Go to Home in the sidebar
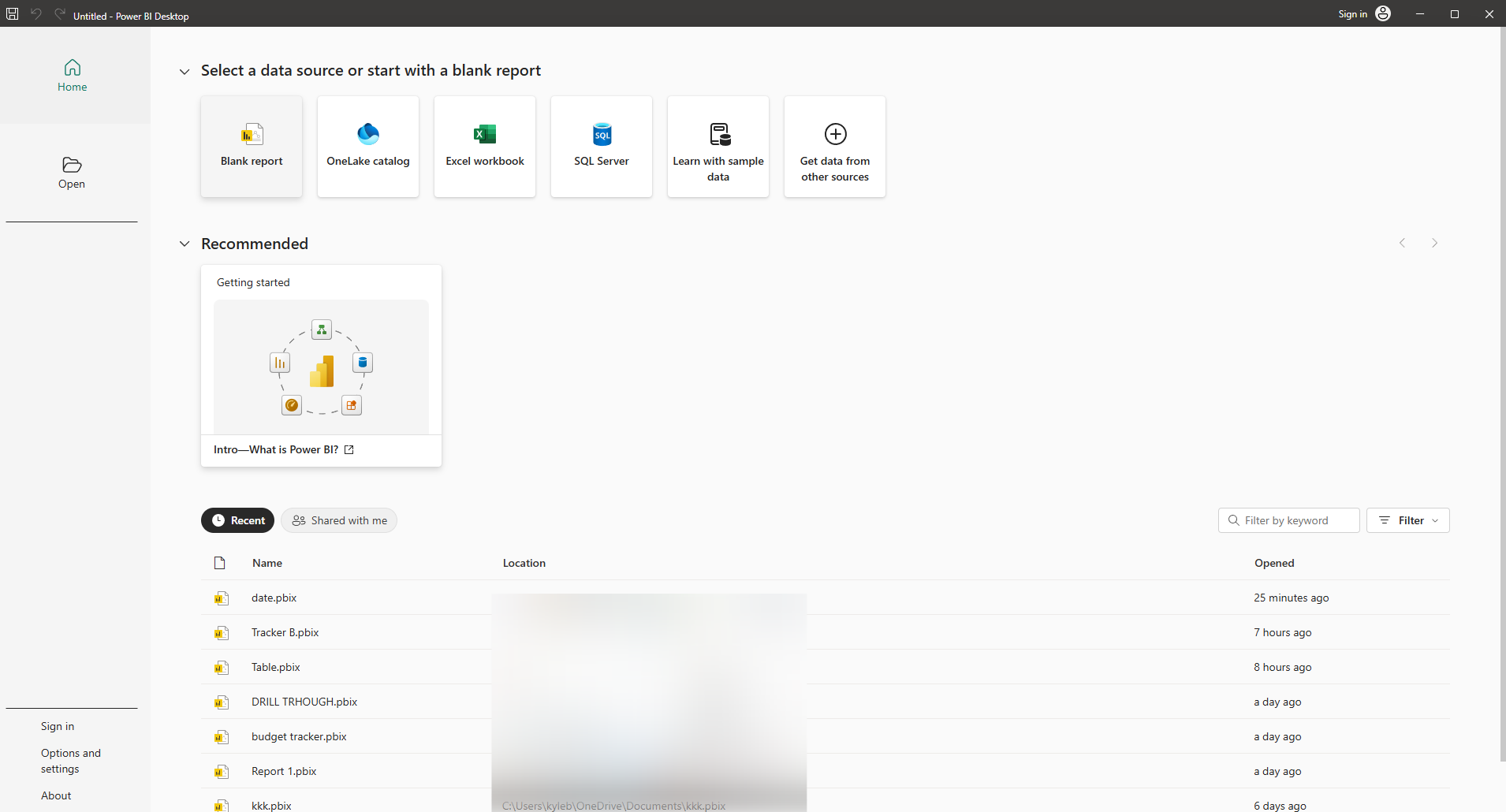The width and height of the screenshot is (1506, 812). pos(72,76)
